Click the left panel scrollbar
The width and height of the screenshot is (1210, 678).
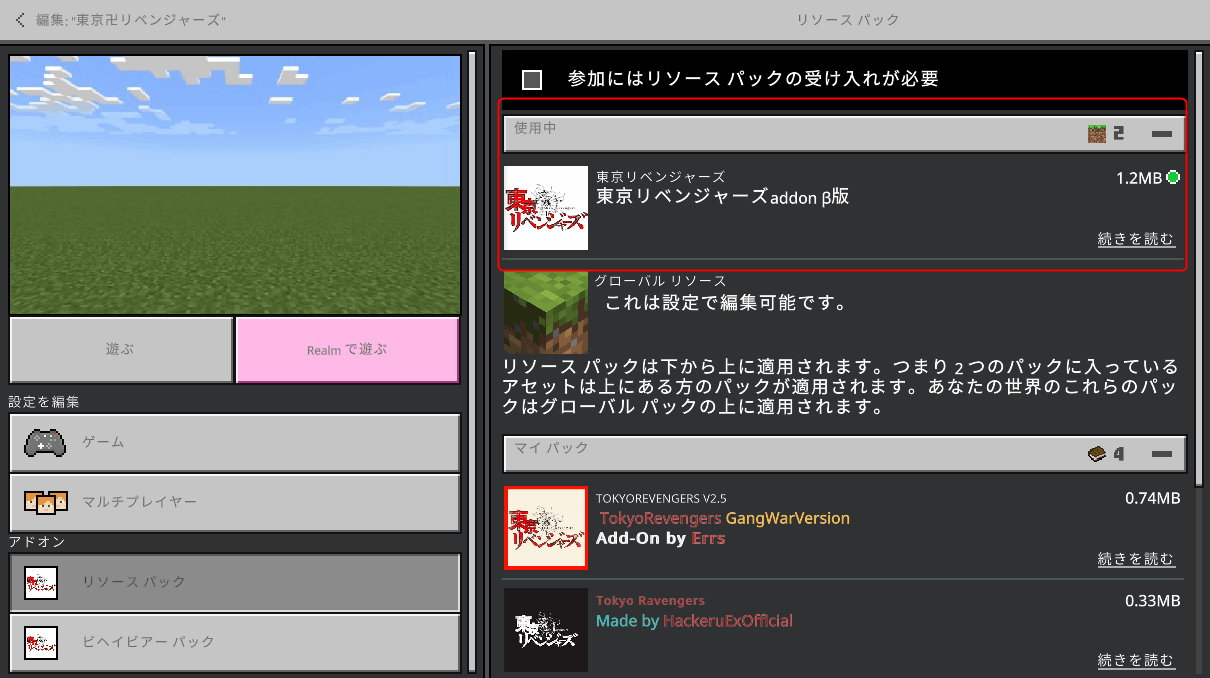click(x=472, y=360)
